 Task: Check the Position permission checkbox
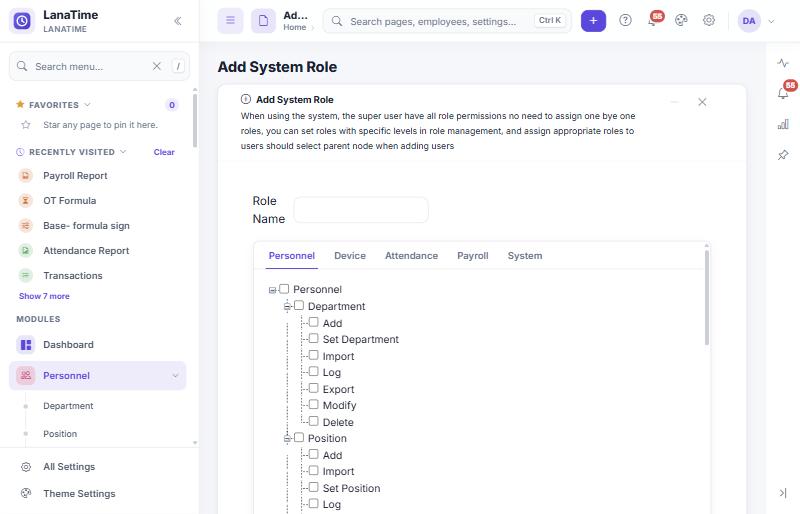299,437
